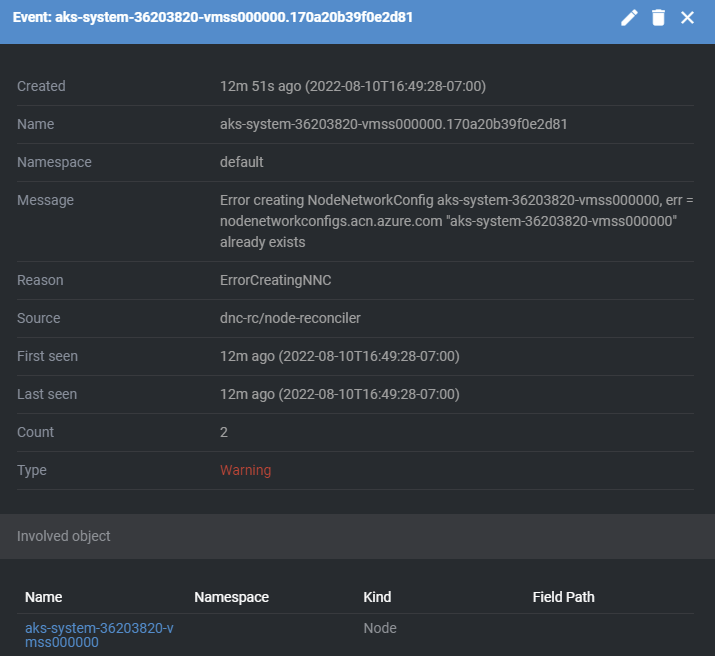This screenshot has width=715, height=656.
Task: Open the aks-system-36203820-vmss000000 node link
Action: (99, 635)
